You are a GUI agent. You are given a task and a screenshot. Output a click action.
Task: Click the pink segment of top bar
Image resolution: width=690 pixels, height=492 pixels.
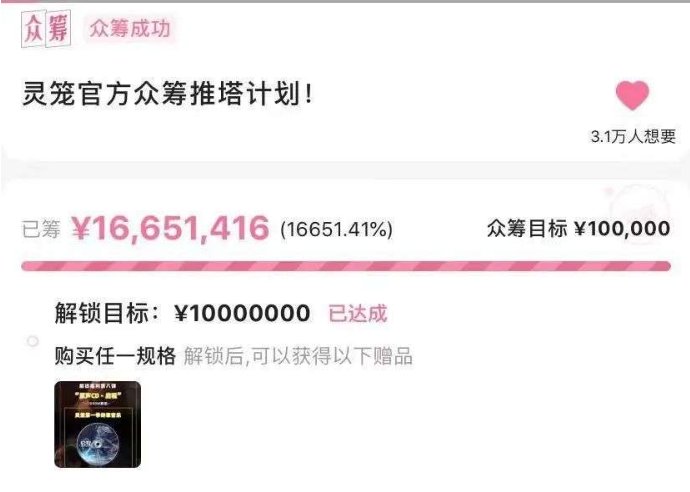tap(21, 1)
